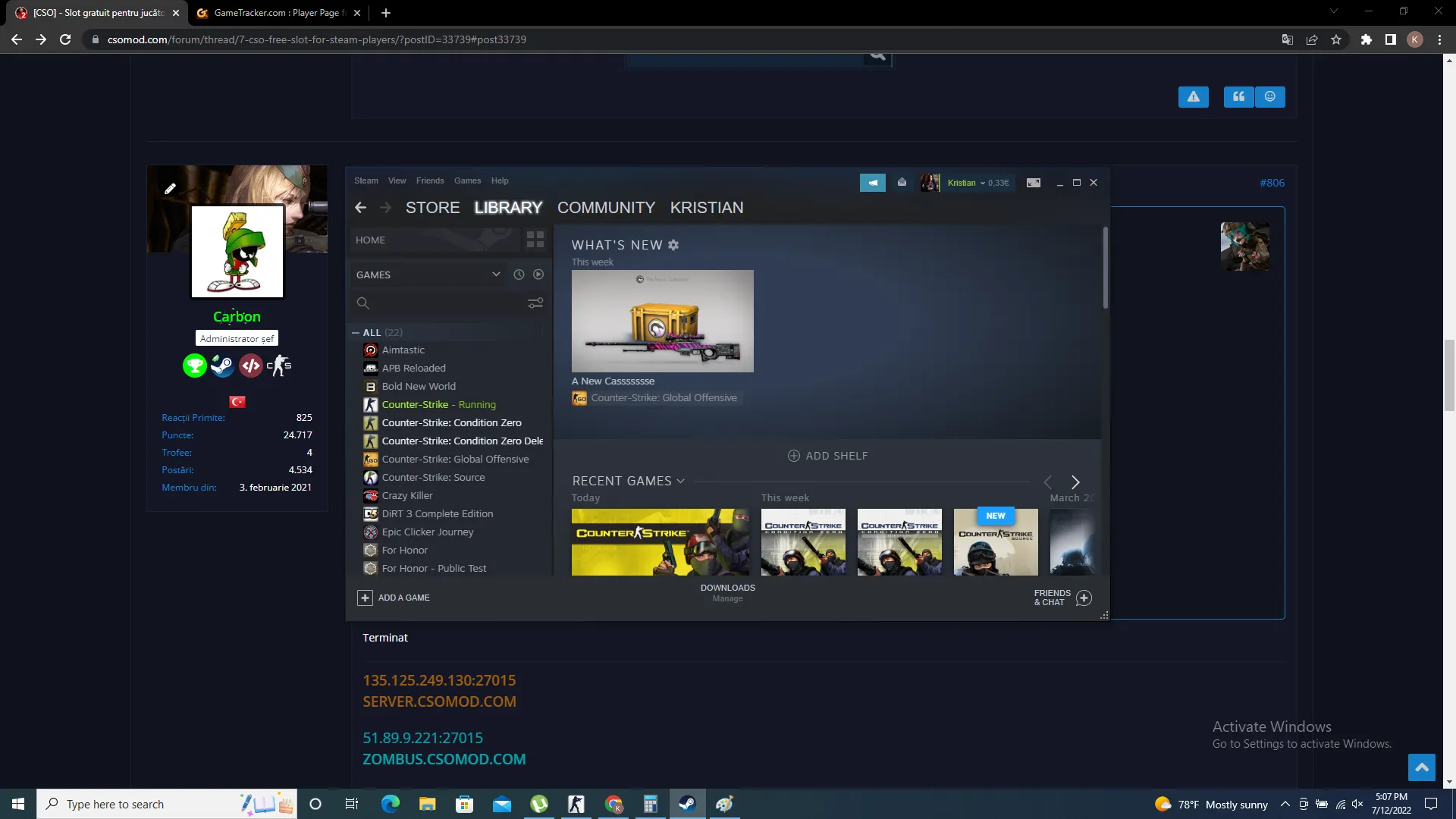The height and width of the screenshot is (819, 1456).
Task: Open Chrome extensions puzzle icon
Action: pyautogui.click(x=1367, y=39)
